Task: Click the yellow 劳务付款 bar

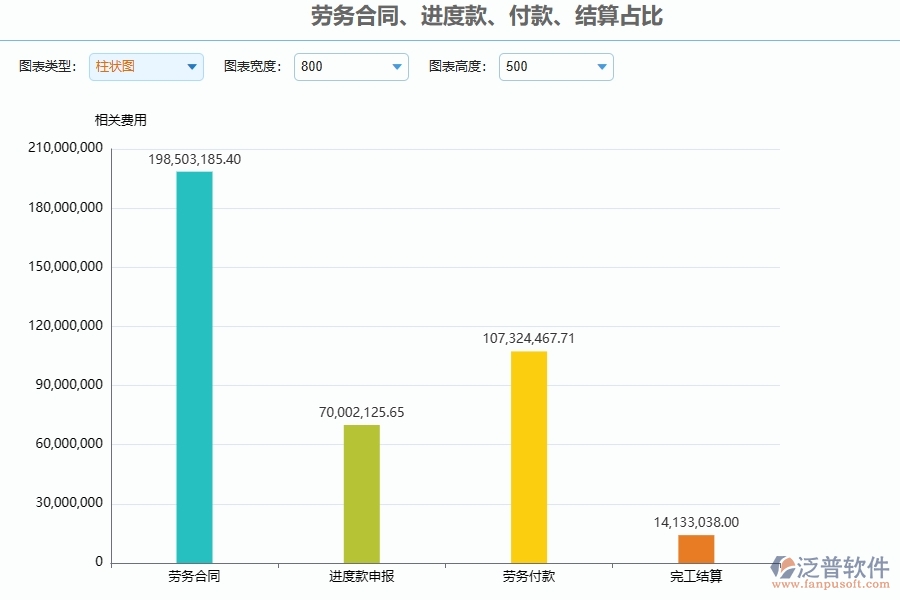Action: coord(528,455)
